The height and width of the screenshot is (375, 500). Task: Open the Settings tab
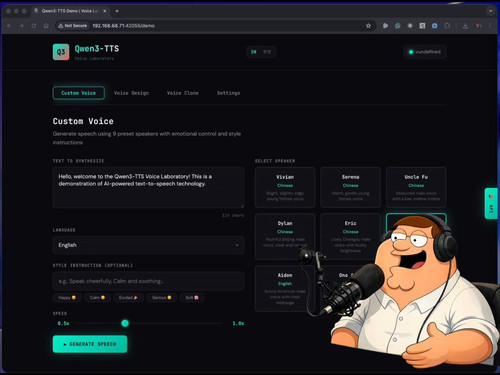pyautogui.click(x=228, y=93)
